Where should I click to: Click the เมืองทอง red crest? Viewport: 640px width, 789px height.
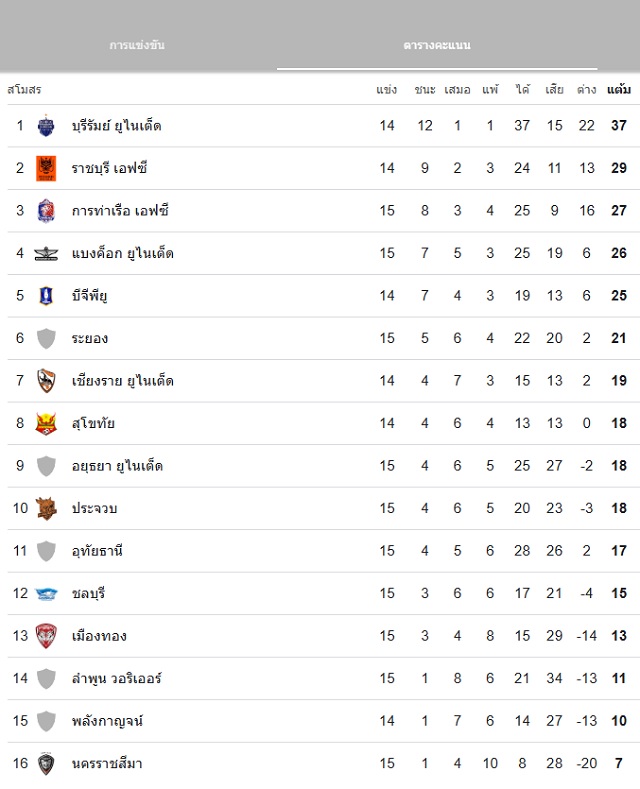pyautogui.click(x=46, y=636)
